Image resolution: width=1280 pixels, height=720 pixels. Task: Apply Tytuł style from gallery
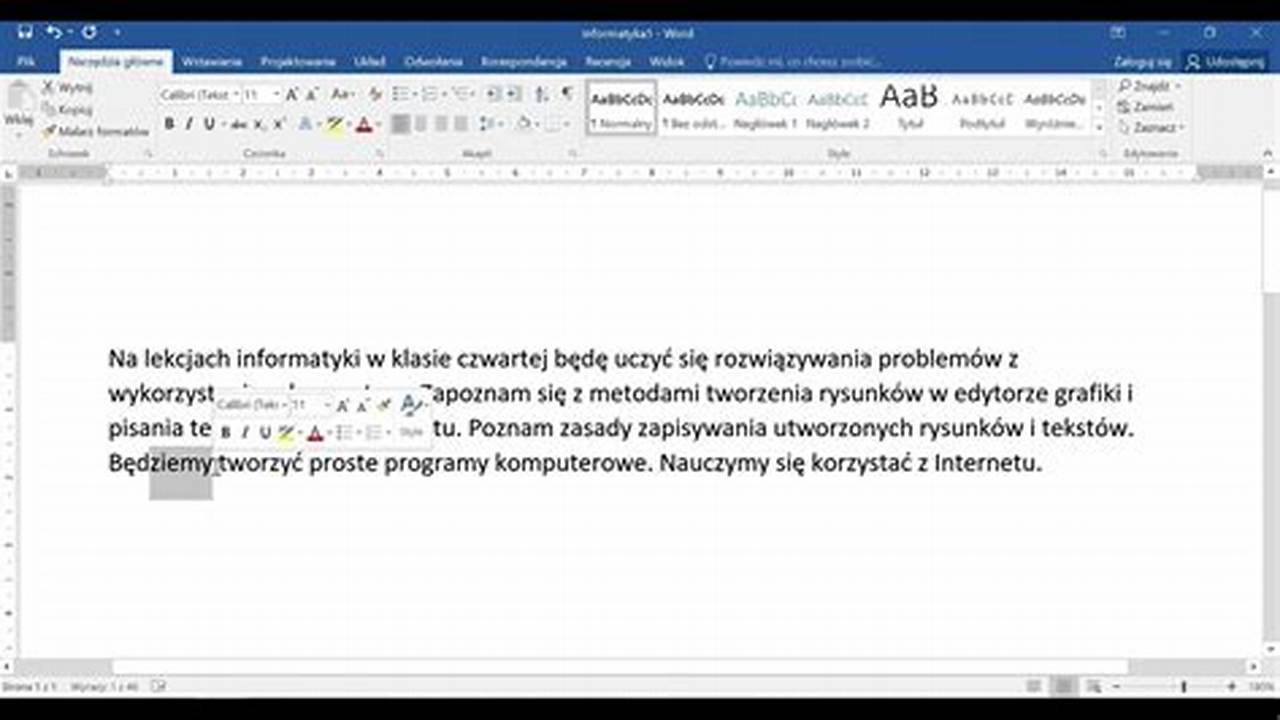pos(909,108)
